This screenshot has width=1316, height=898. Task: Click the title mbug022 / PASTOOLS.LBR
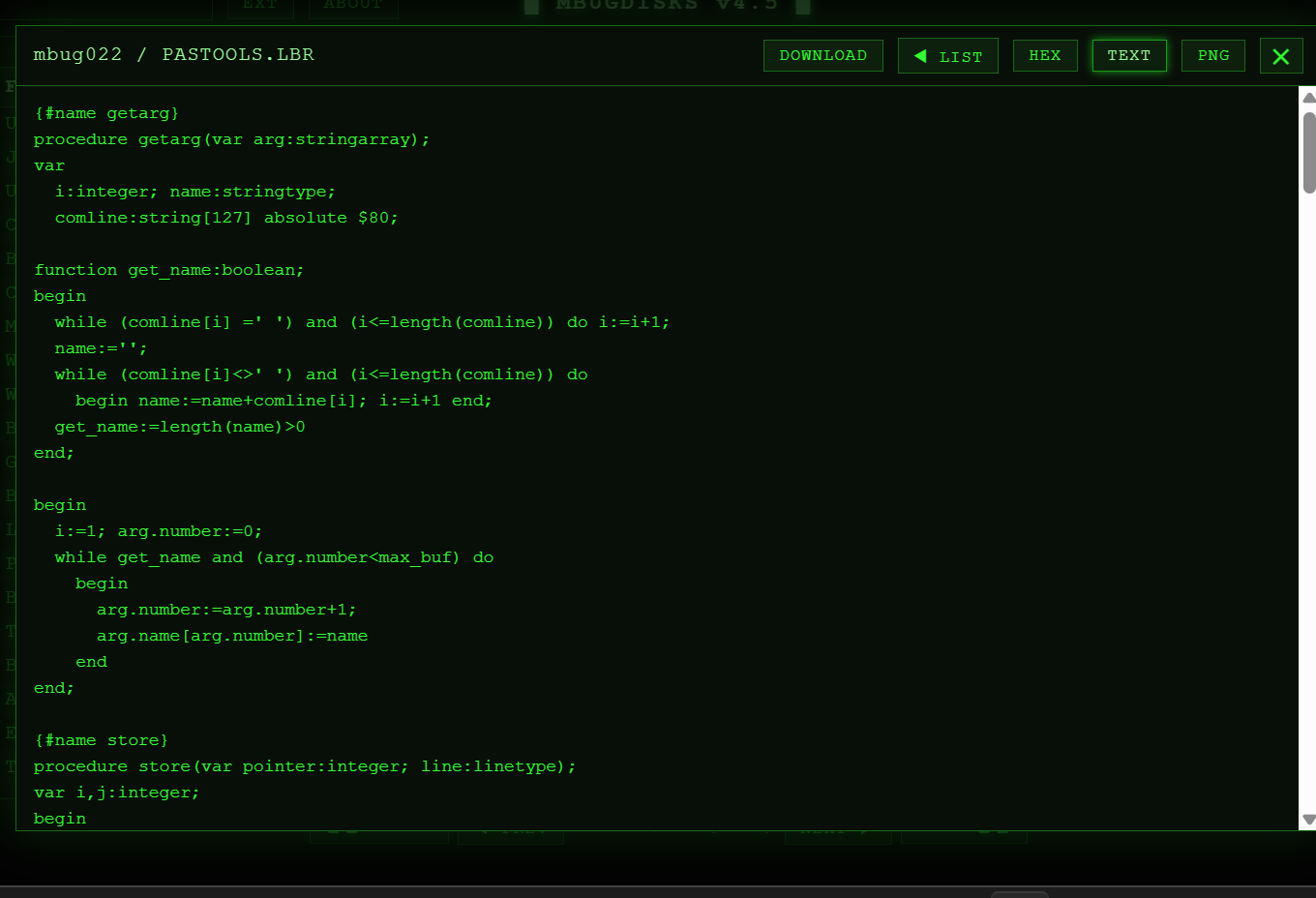coord(174,54)
